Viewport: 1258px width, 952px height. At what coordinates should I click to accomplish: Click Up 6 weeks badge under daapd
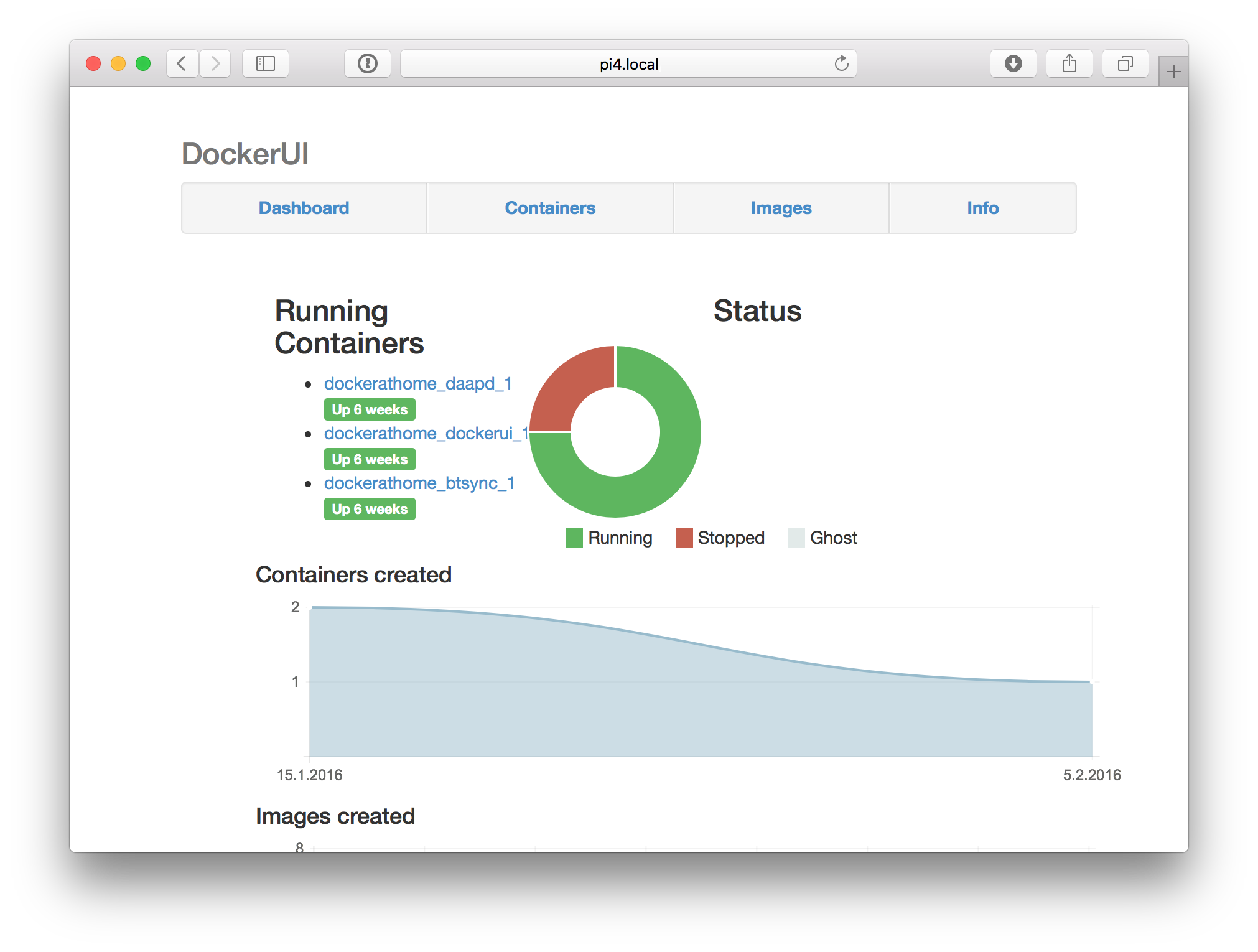370,409
